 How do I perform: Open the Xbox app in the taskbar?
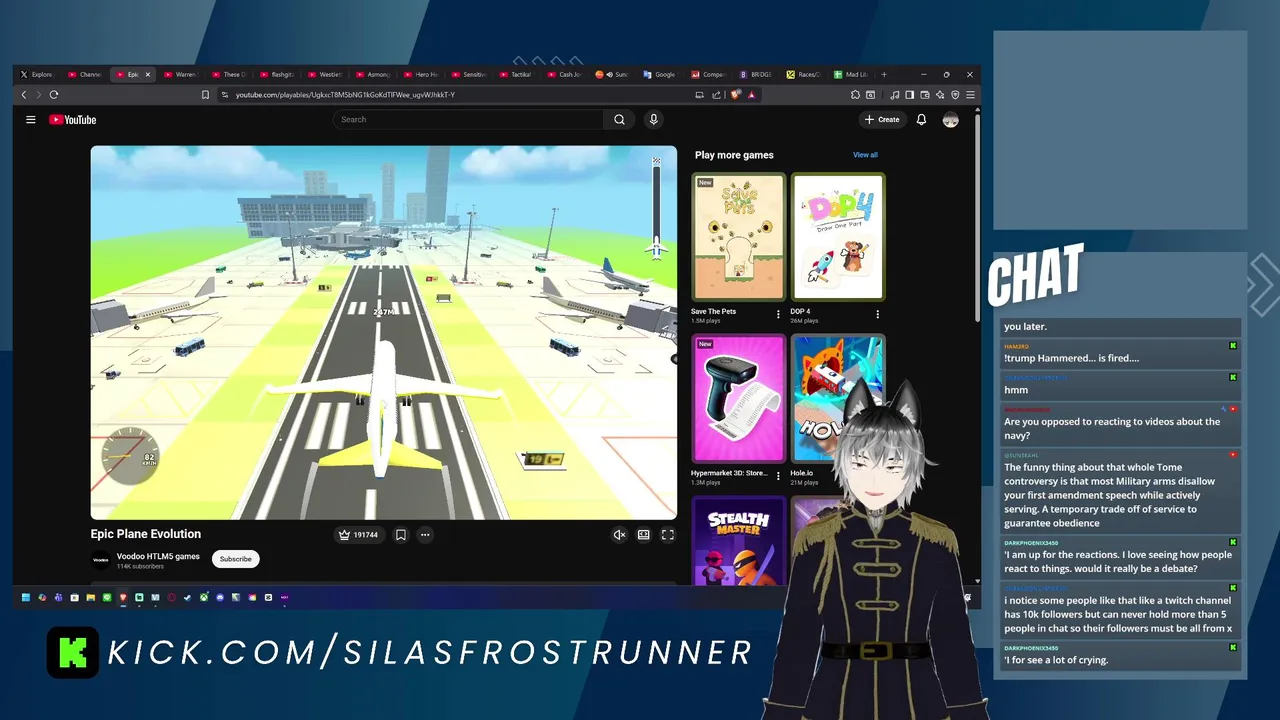tap(204, 598)
